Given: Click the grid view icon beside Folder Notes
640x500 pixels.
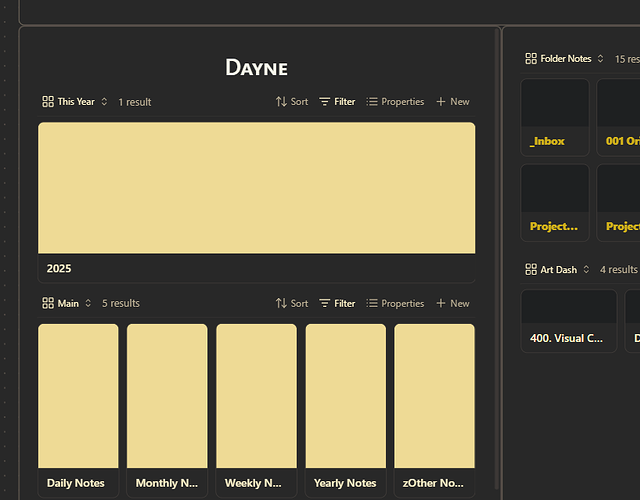Looking at the screenshot, I should 531,58.
